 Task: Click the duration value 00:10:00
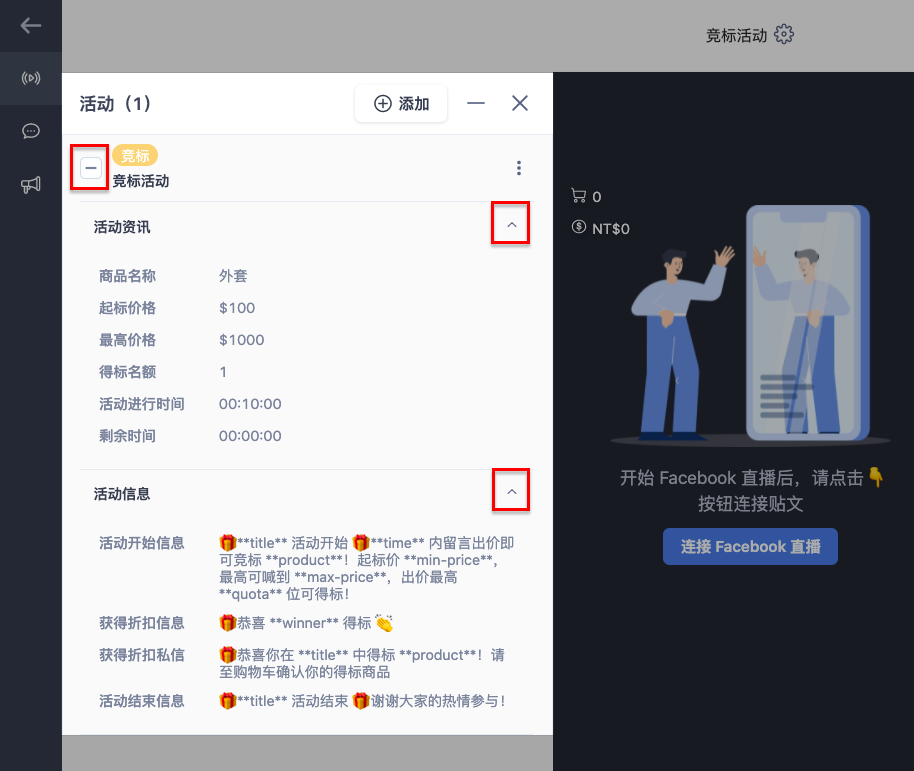point(250,404)
